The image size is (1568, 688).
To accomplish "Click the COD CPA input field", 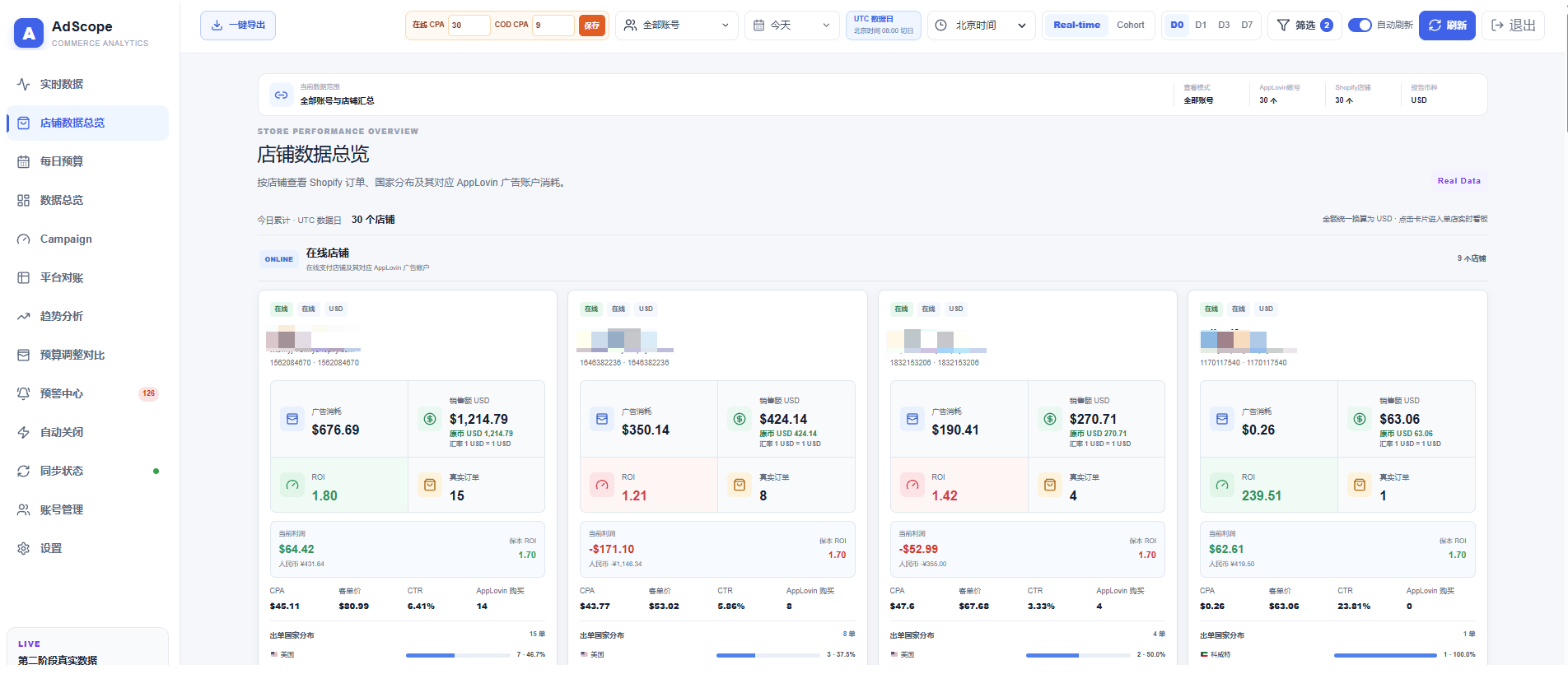I will click(553, 26).
